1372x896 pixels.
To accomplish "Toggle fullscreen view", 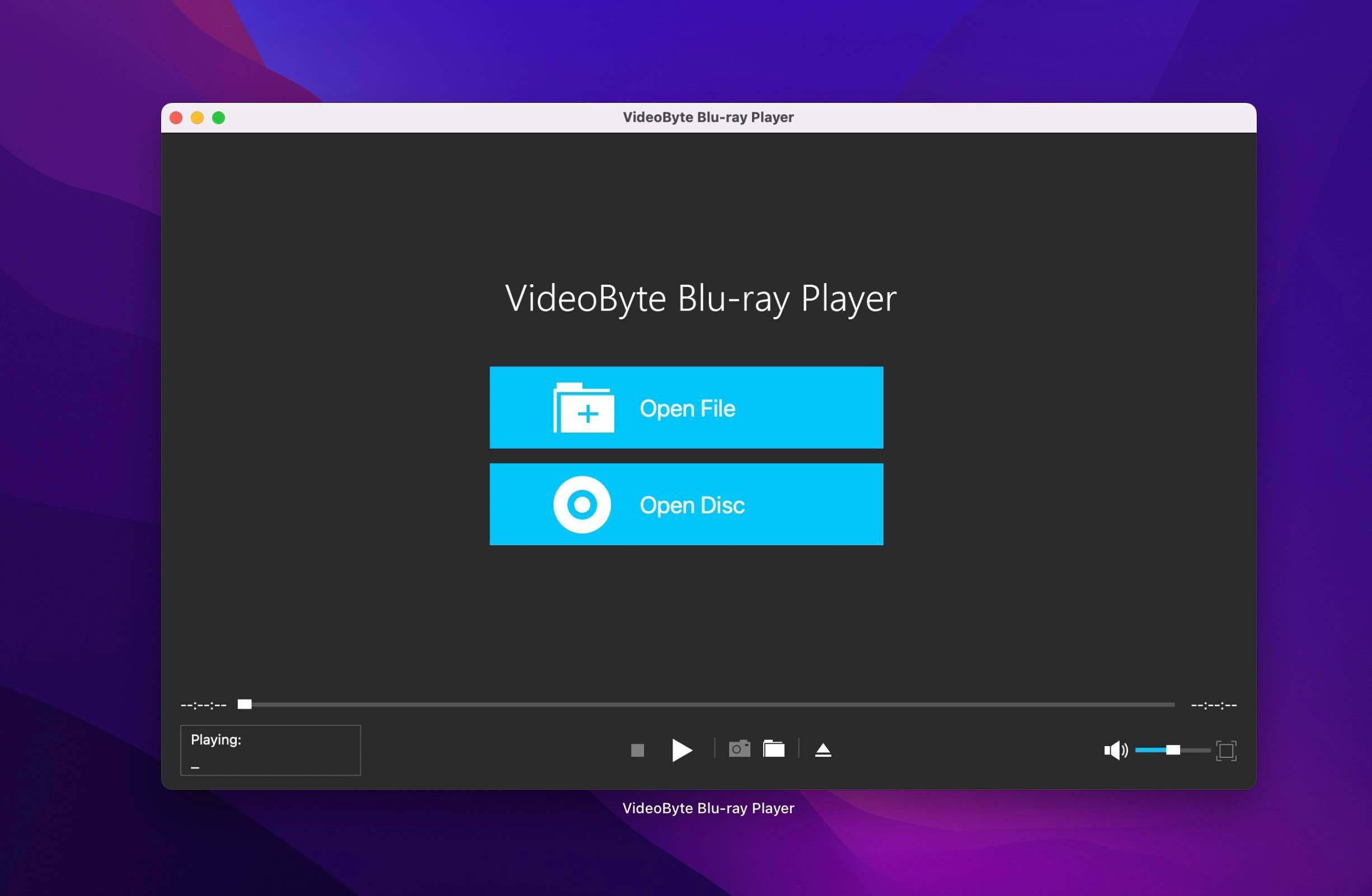I will tap(1225, 750).
